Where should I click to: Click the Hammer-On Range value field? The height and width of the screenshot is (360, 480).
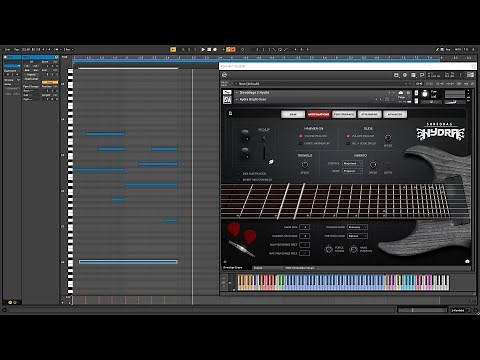304,236
